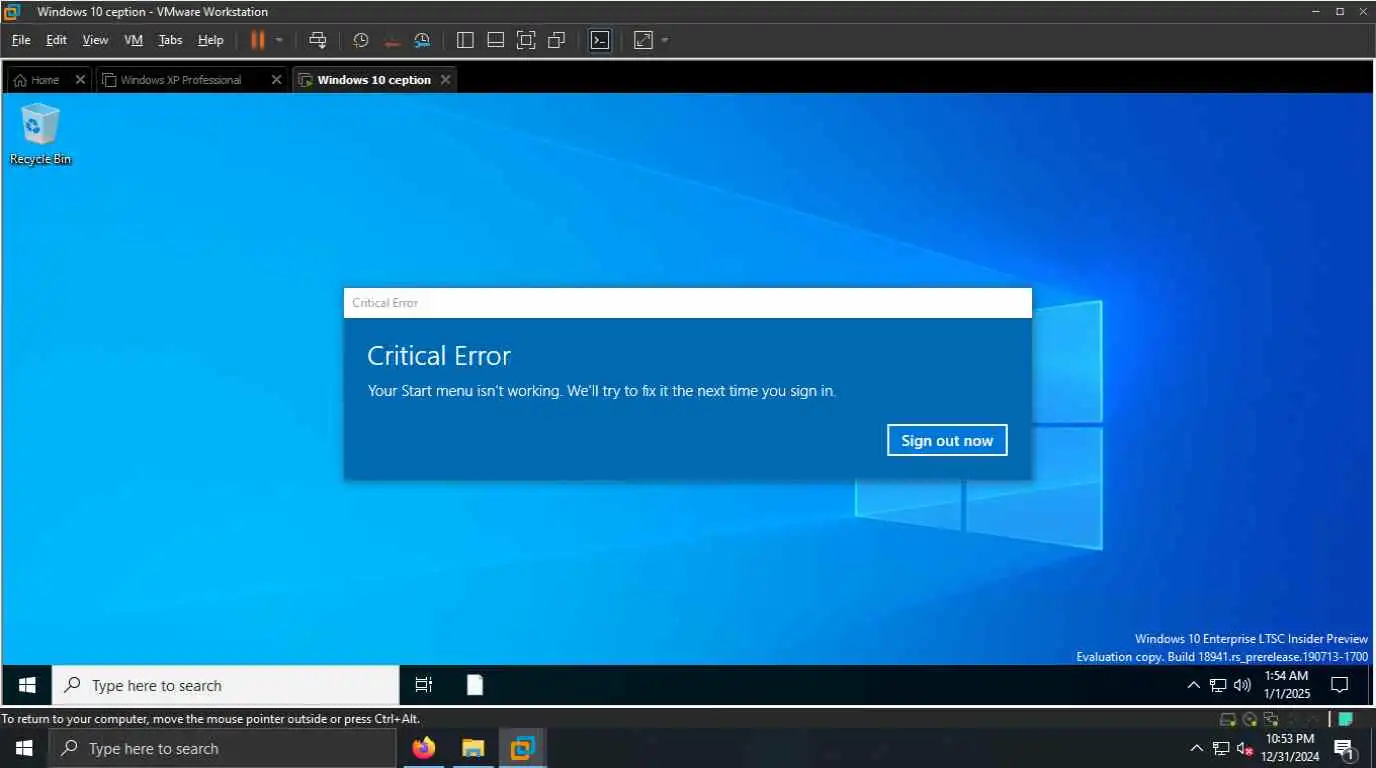This screenshot has width=1376, height=768.
Task: Click the host network tray icon
Action: [x=1221, y=748]
